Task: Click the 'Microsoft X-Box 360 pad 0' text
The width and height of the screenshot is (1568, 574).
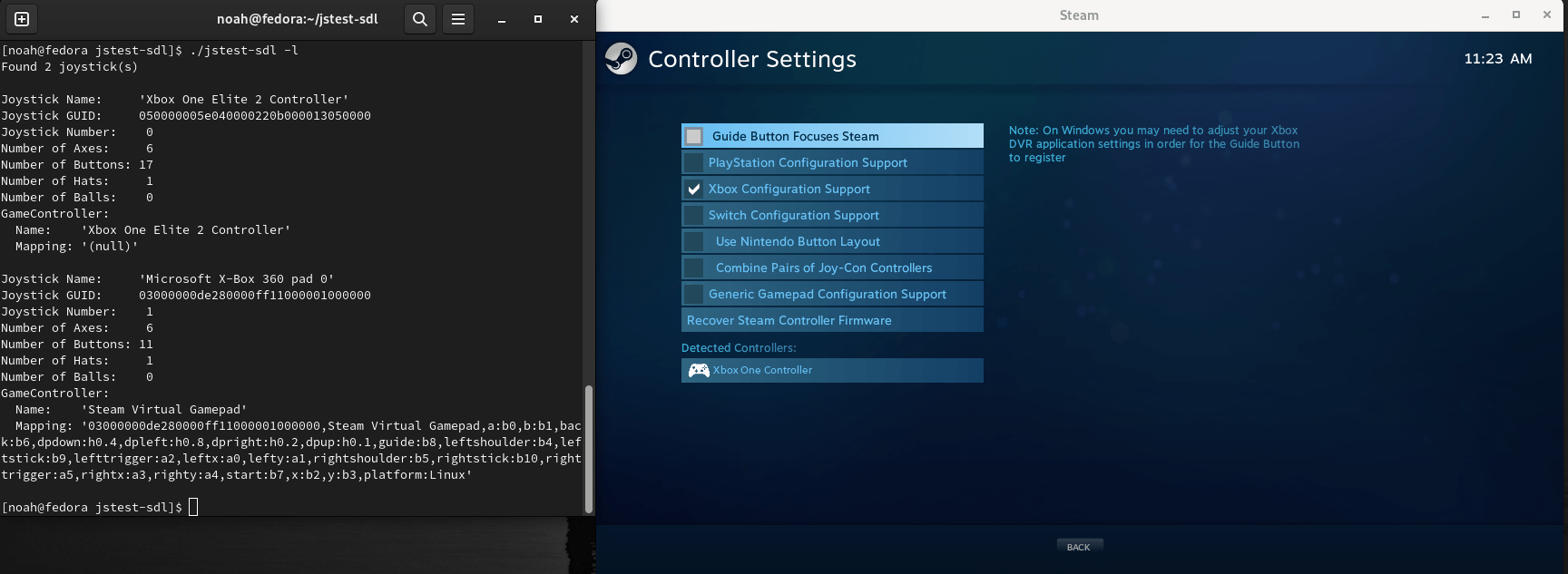Action: tap(237, 279)
